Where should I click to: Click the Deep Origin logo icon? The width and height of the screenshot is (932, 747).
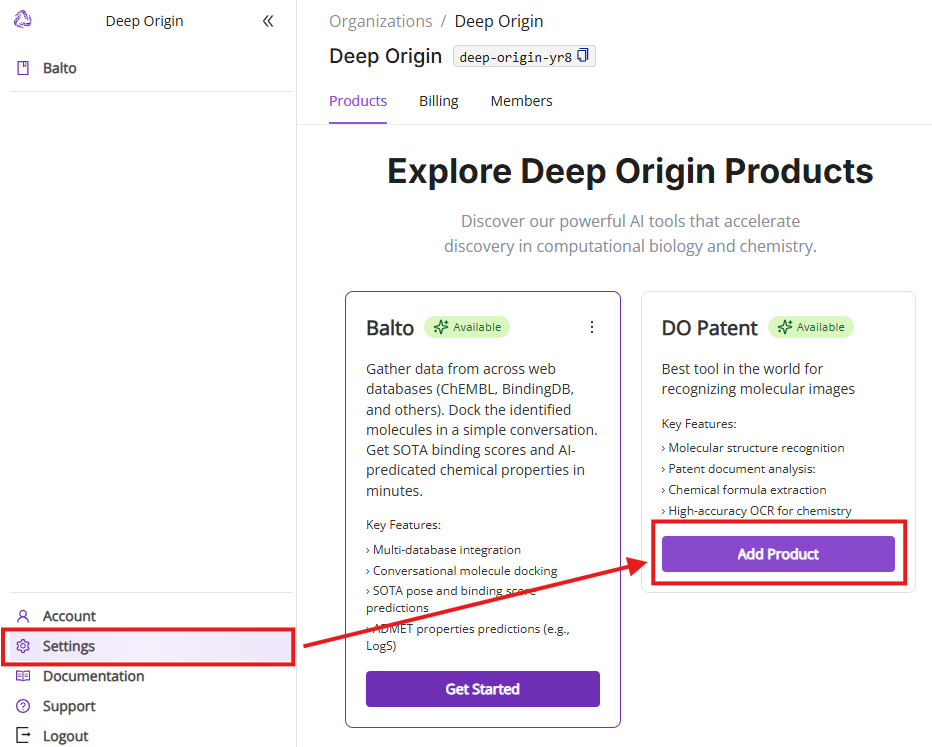[x=23, y=20]
